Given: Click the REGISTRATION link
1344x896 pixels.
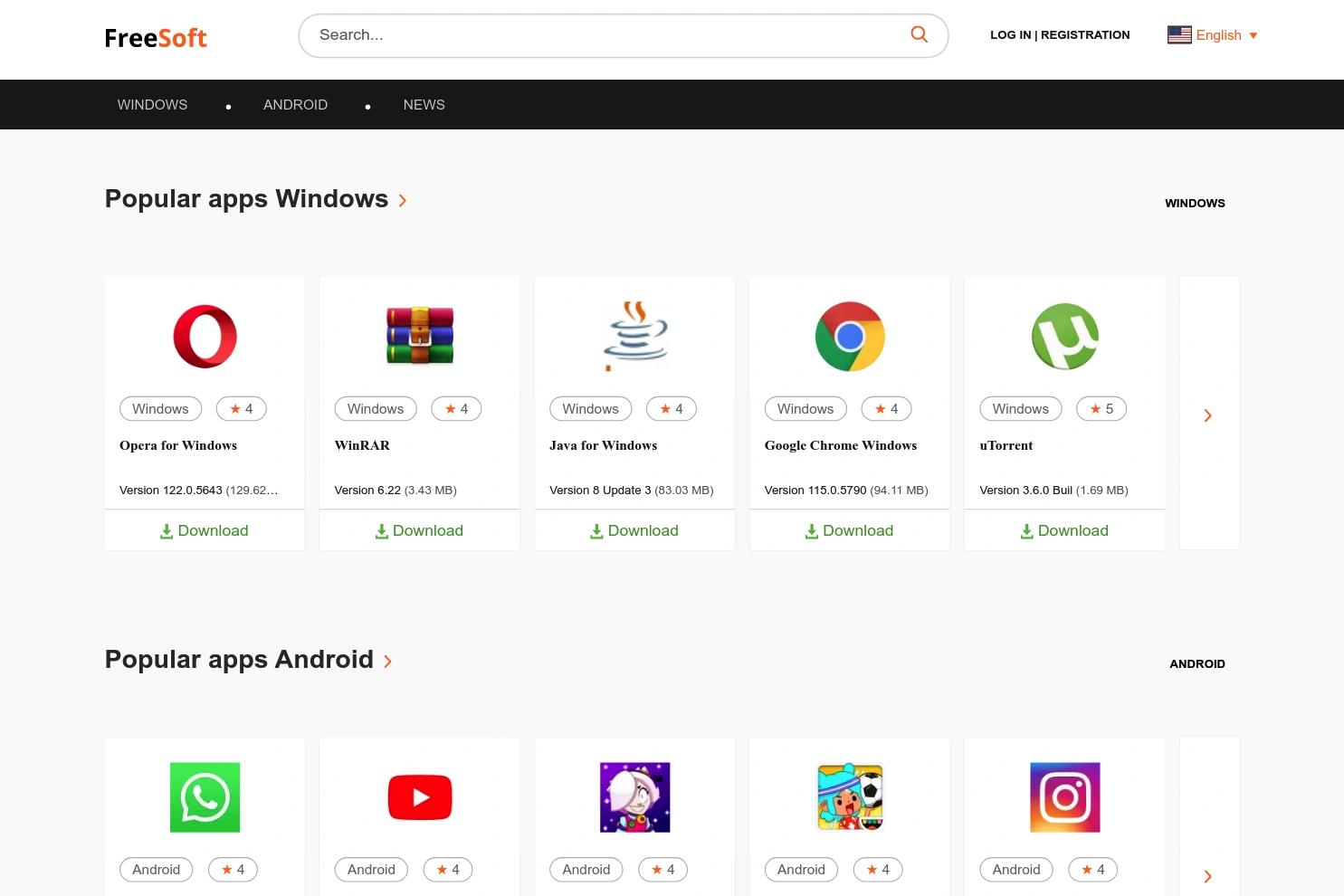Looking at the screenshot, I should coord(1085,35).
